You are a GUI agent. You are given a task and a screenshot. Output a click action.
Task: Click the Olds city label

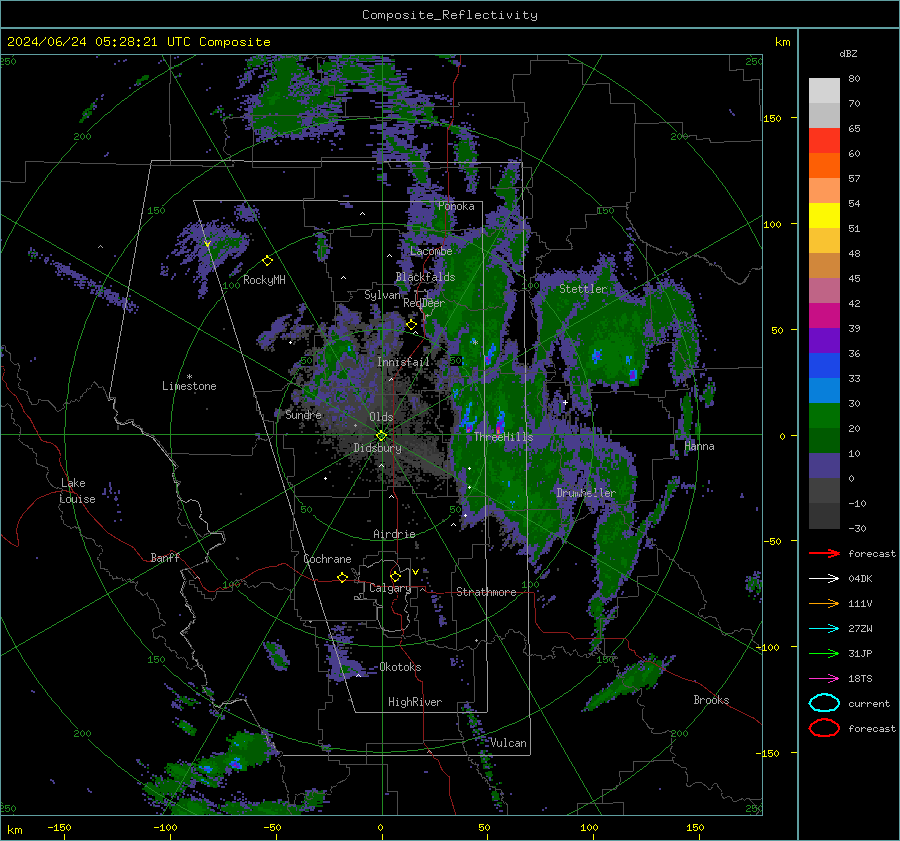click(381, 417)
